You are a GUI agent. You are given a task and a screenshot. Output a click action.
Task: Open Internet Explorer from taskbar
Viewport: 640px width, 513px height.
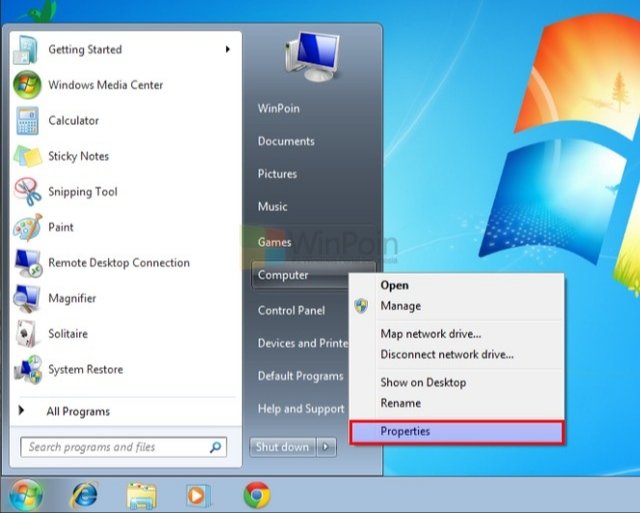pyautogui.click(x=84, y=495)
